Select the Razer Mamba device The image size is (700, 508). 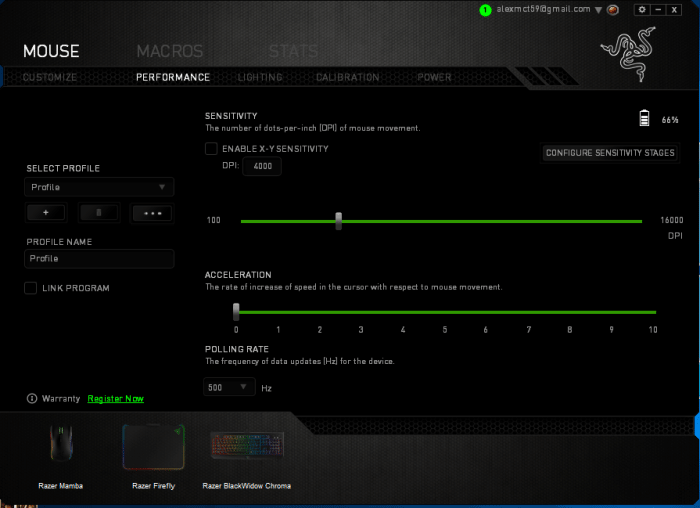[61, 456]
